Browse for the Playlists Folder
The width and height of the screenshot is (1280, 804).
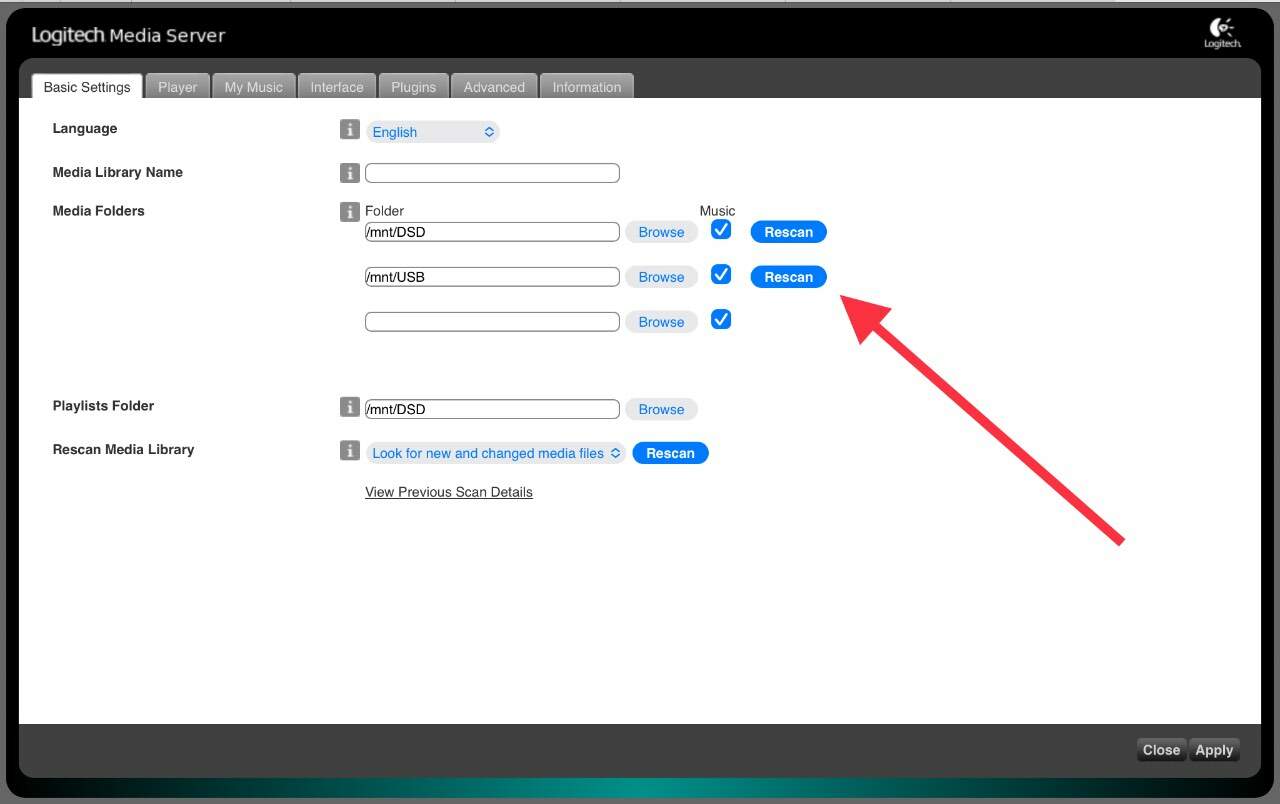point(661,409)
